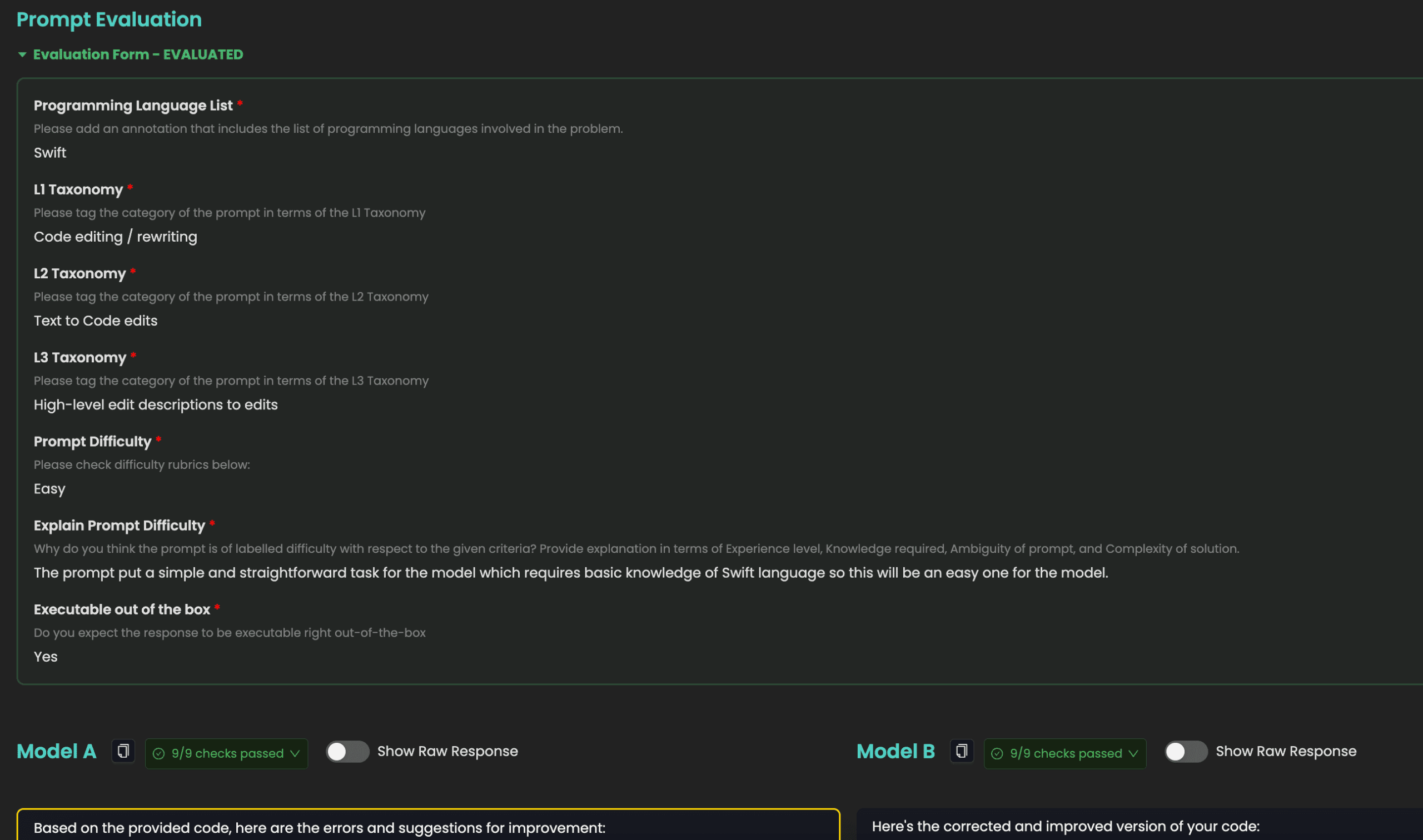Click the 'Easy' prompt difficulty value
The height and width of the screenshot is (840, 1423).
coord(49,489)
